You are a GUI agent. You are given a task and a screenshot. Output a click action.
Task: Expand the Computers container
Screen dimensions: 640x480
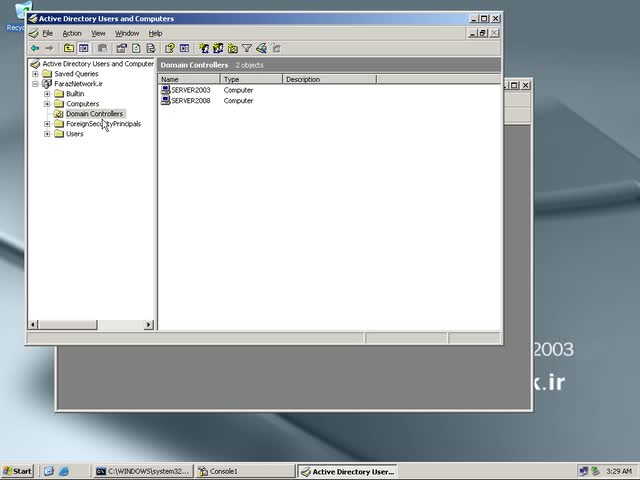(47, 104)
